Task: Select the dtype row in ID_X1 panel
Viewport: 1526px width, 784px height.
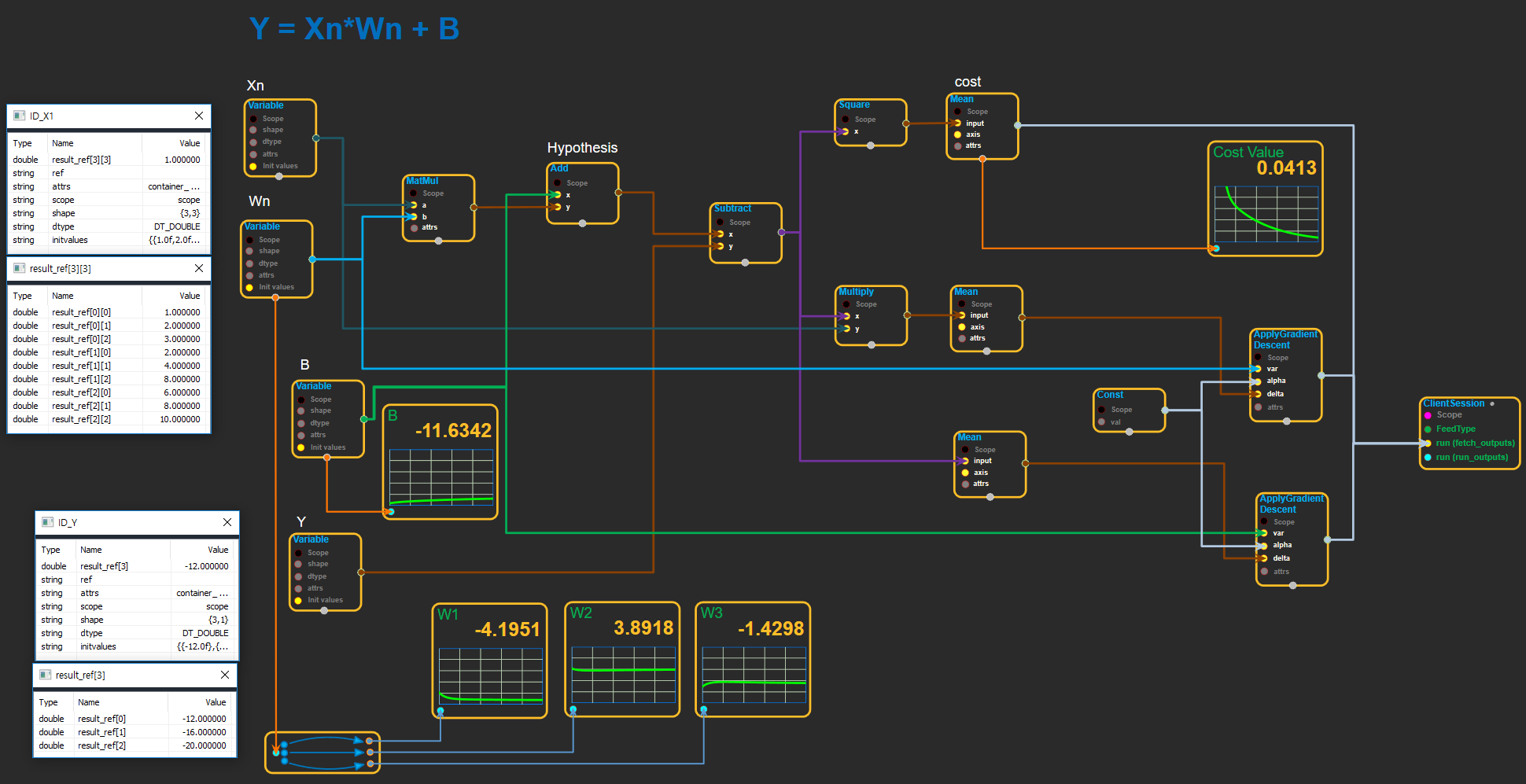Action: tap(107, 226)
